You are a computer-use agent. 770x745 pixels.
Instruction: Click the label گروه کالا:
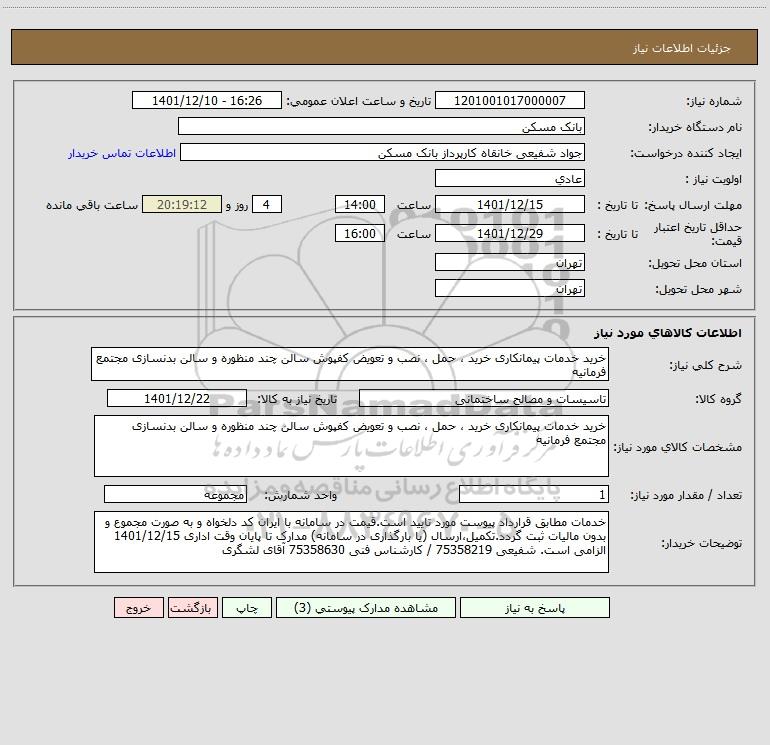718,399
